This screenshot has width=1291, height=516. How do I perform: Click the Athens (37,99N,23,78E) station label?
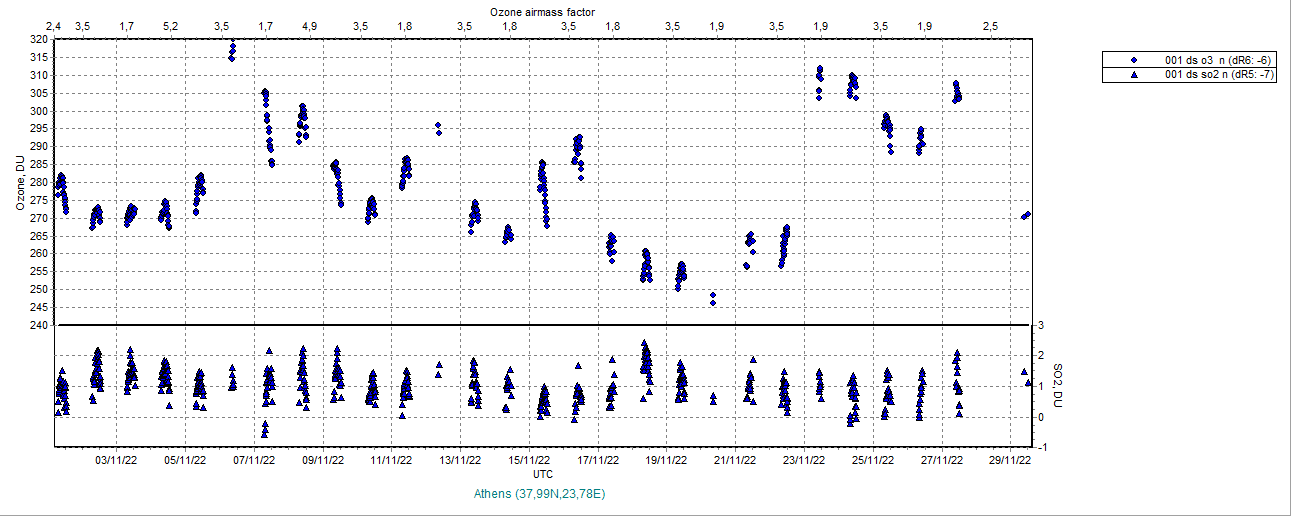tap(539, 494)
